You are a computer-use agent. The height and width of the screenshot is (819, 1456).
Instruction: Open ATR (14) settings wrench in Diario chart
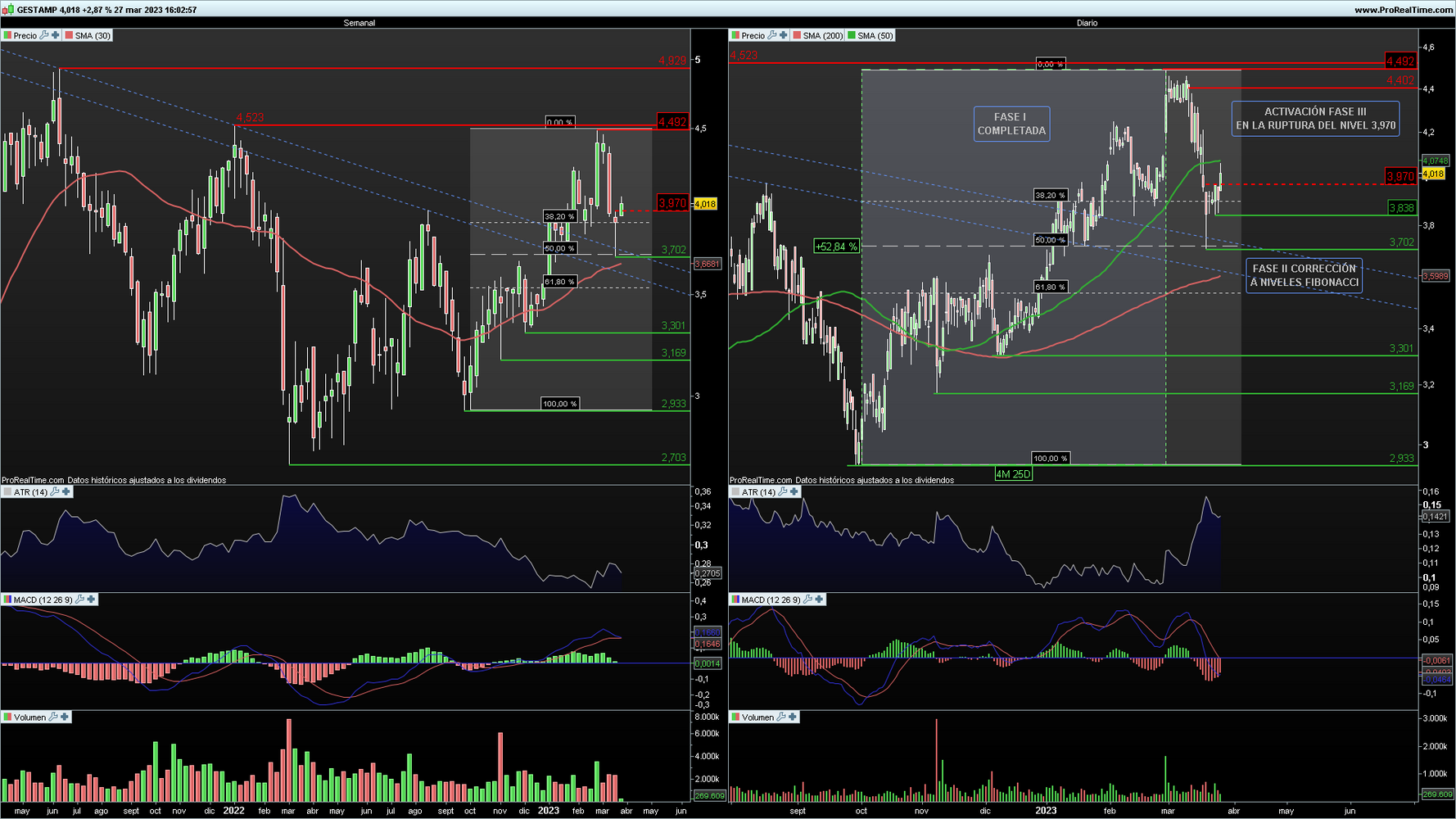click(783, 492)
